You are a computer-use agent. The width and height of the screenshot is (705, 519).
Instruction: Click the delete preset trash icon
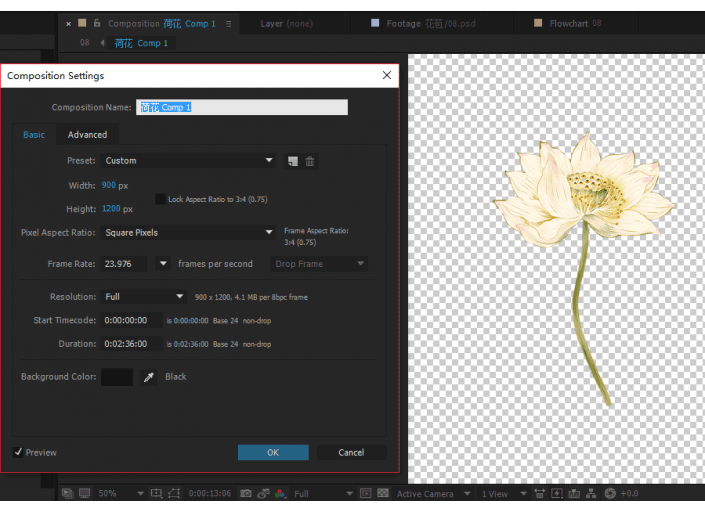pos(310,161)
